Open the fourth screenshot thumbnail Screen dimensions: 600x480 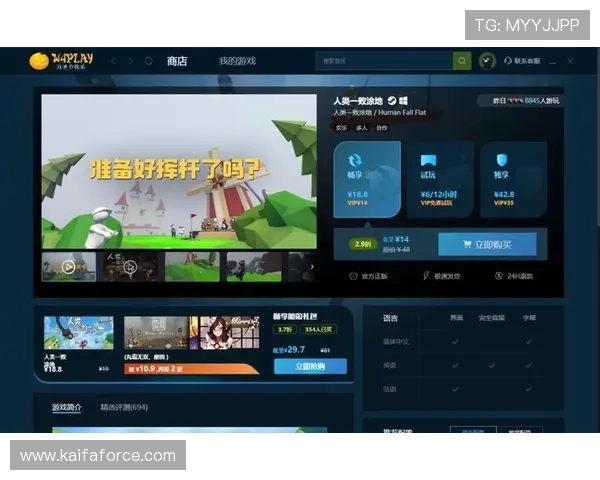coord(254,267)
